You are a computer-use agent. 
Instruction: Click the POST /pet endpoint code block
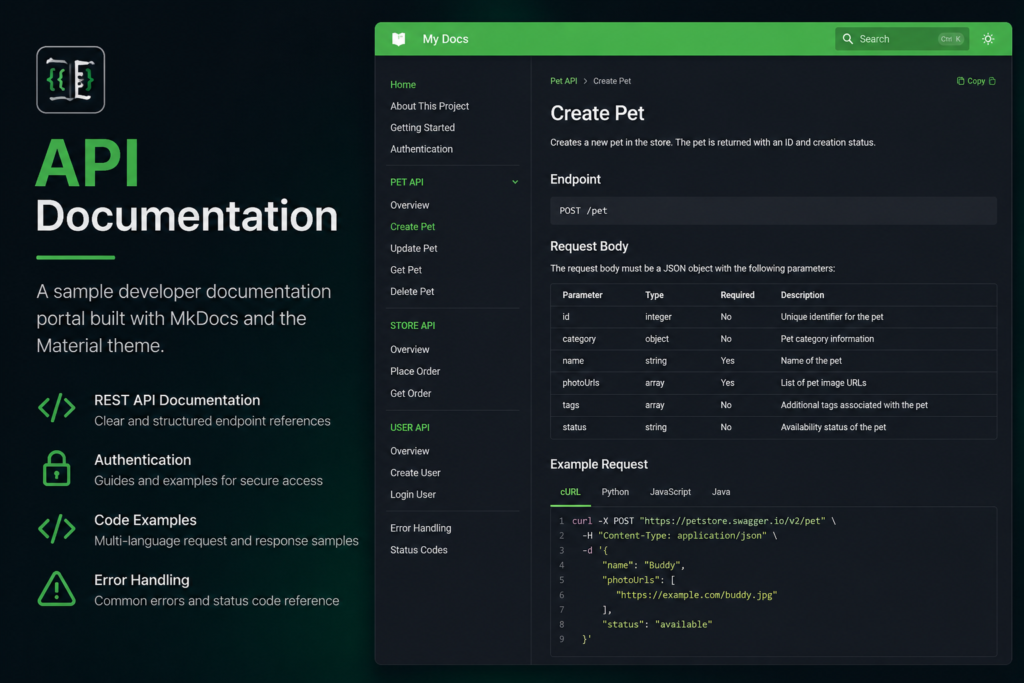click(773, 211)
